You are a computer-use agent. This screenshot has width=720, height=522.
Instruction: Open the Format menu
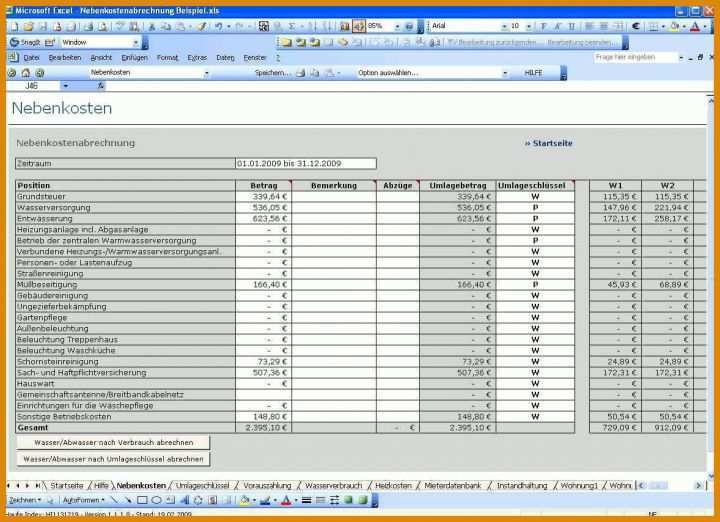(x=167, y=58)
